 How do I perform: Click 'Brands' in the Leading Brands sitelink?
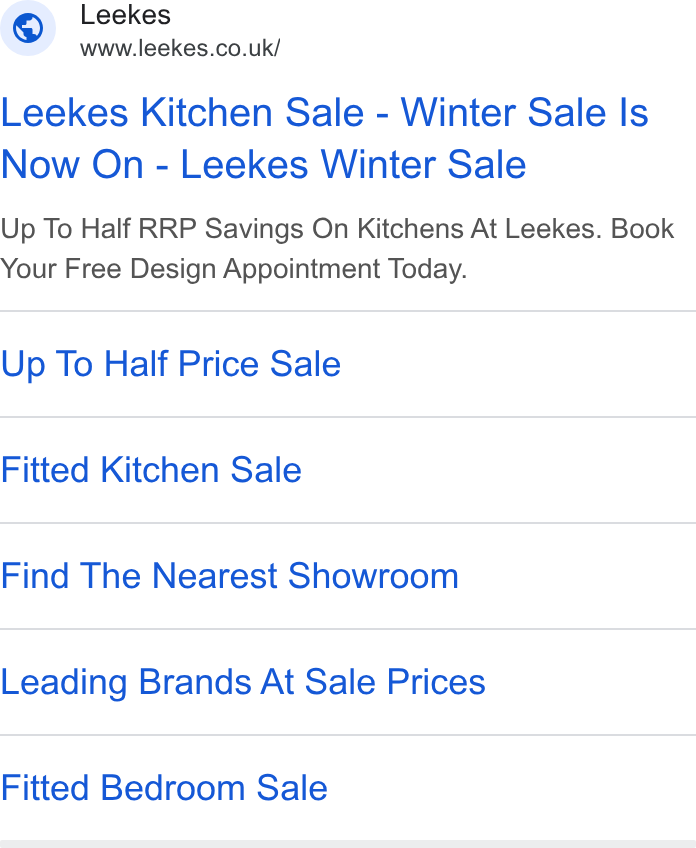coord(195,682)
